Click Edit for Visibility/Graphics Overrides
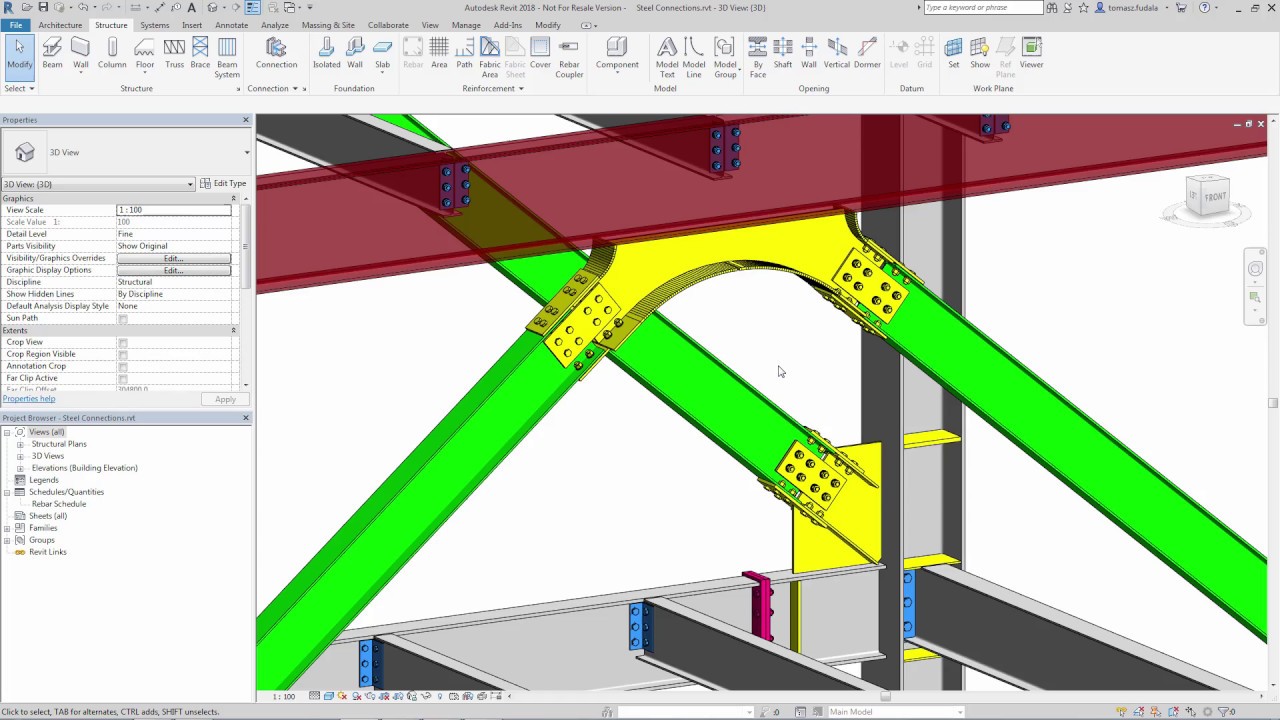1280x720 pixels. pos(172,258)
